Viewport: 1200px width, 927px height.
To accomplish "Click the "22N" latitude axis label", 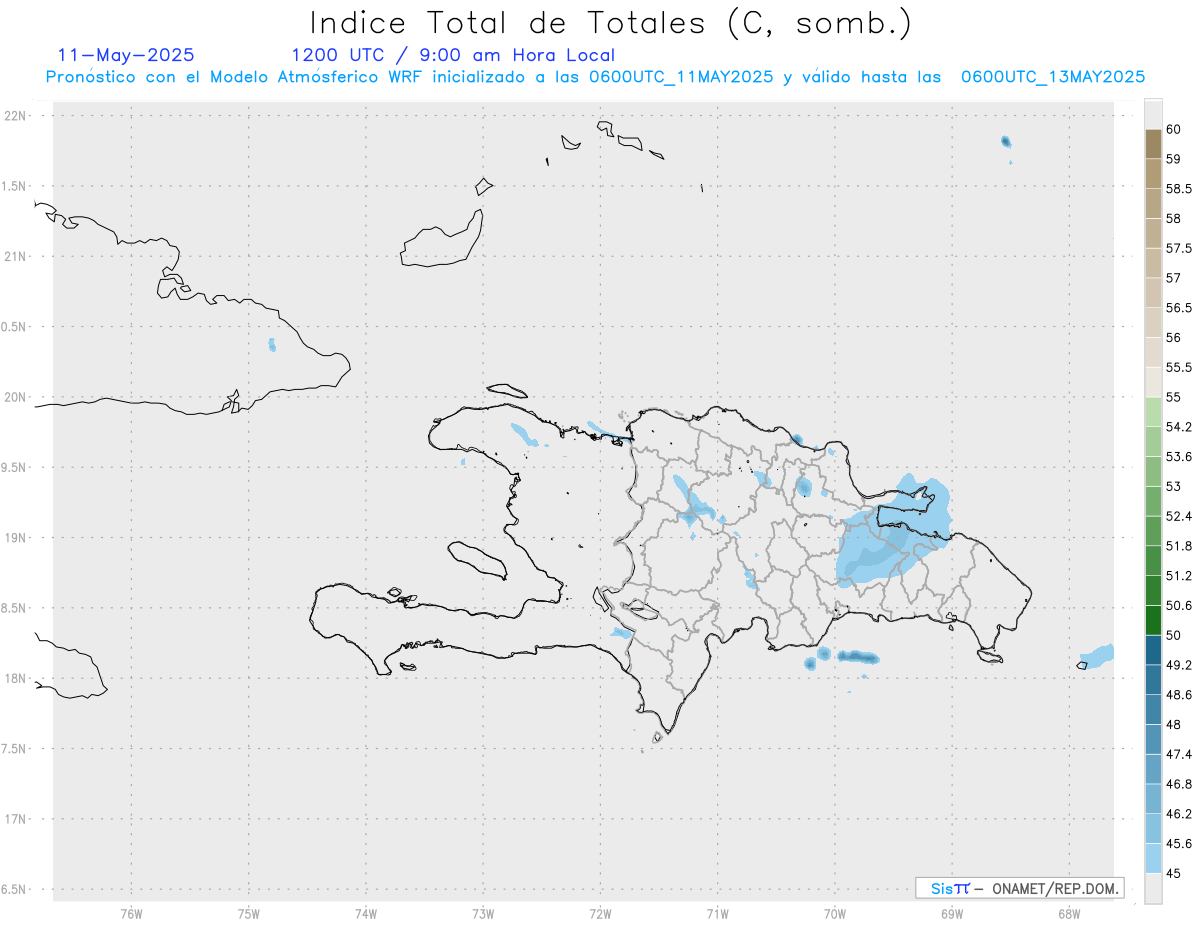I will point(17,116).
